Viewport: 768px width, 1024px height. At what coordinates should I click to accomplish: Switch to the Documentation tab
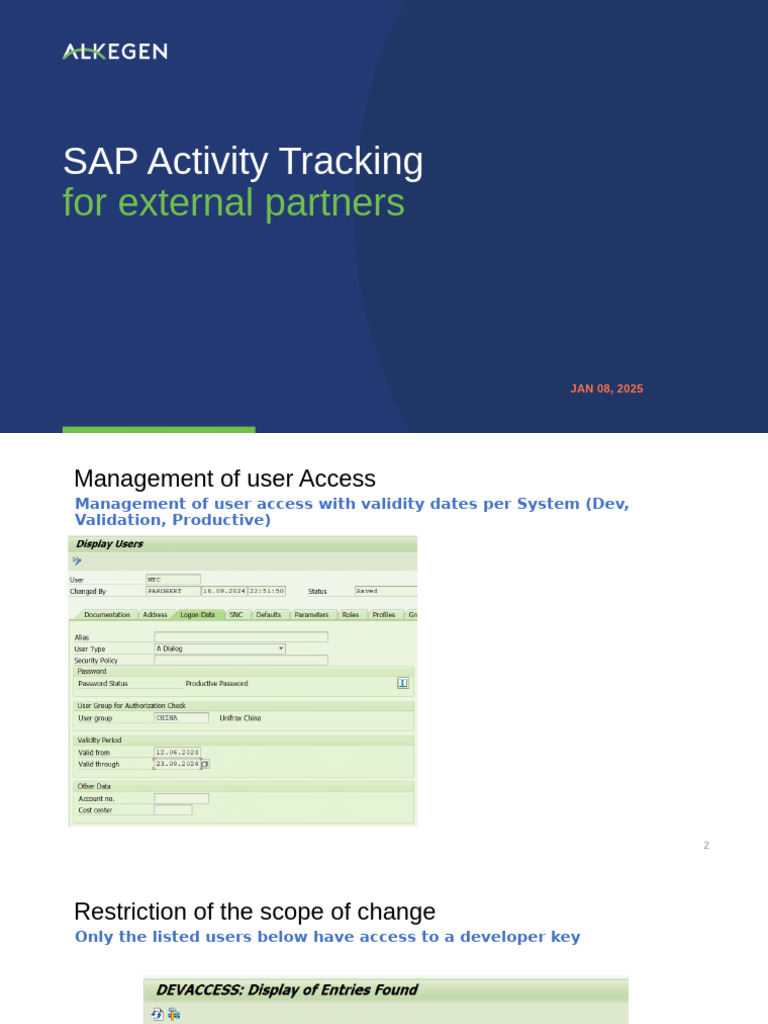pos(106,615)
